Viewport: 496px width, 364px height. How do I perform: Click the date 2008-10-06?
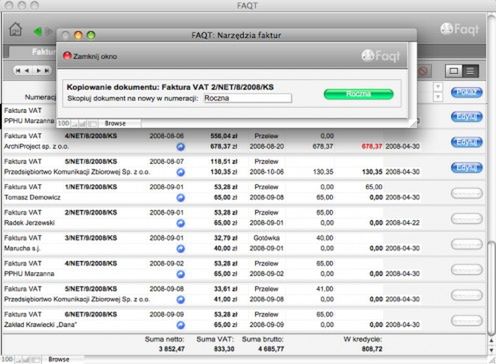pyautogui.click(x=266, y=172)
